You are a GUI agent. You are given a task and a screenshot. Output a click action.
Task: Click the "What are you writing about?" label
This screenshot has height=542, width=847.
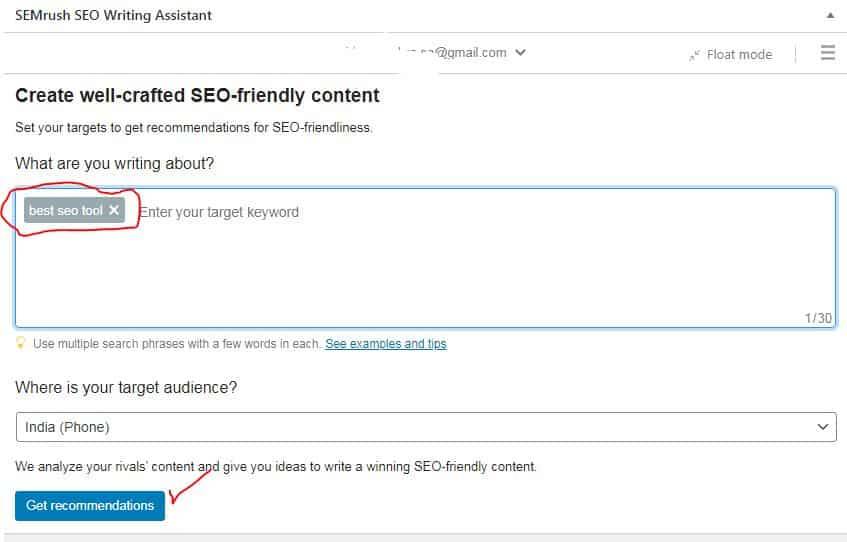coord(115,163)
